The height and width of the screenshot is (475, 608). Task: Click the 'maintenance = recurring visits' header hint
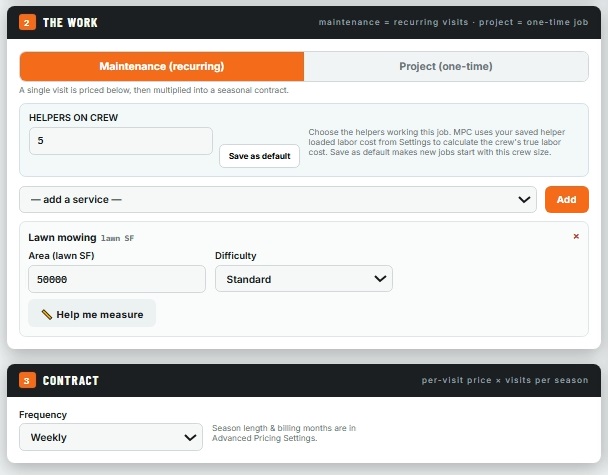point(453,22)
